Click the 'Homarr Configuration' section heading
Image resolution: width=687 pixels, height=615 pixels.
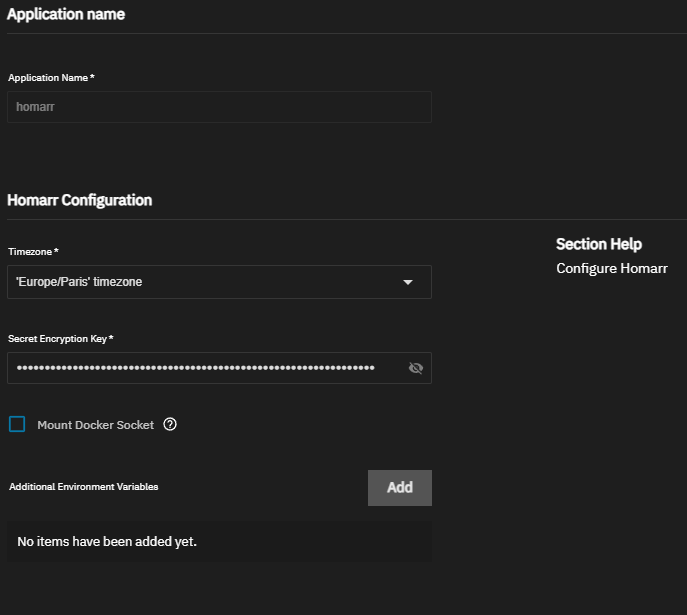pyautogui.click(x=79, y=200)
